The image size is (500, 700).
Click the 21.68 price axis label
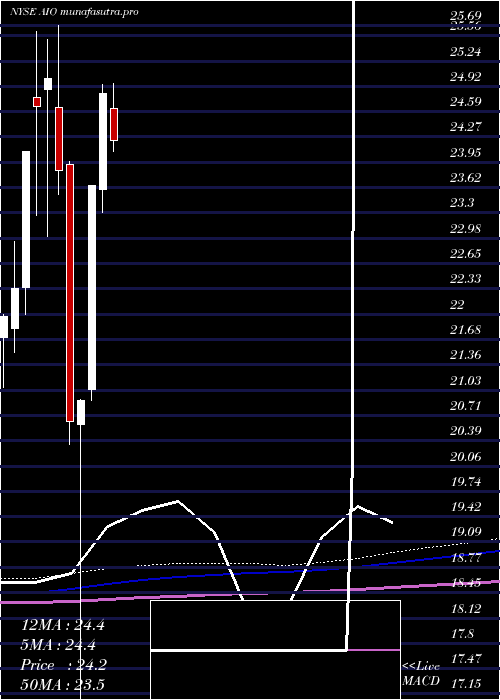click(466, 329)
